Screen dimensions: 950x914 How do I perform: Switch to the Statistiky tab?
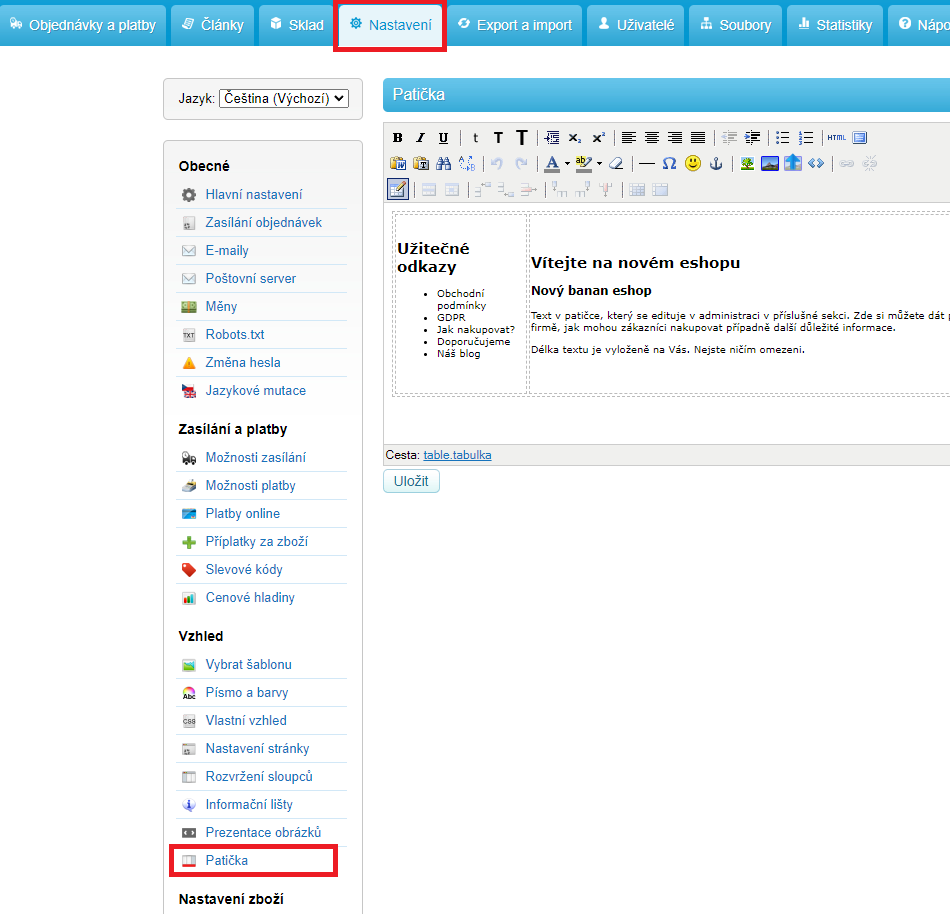pos(833,25)
